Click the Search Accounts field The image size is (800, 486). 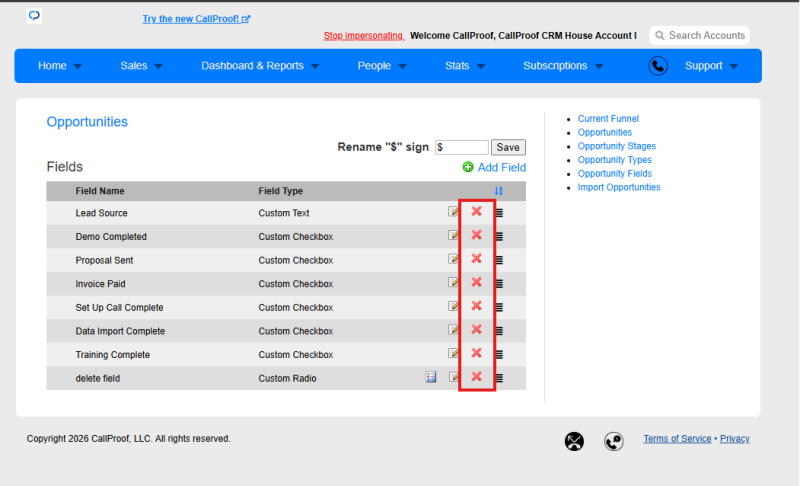point(699,35)
